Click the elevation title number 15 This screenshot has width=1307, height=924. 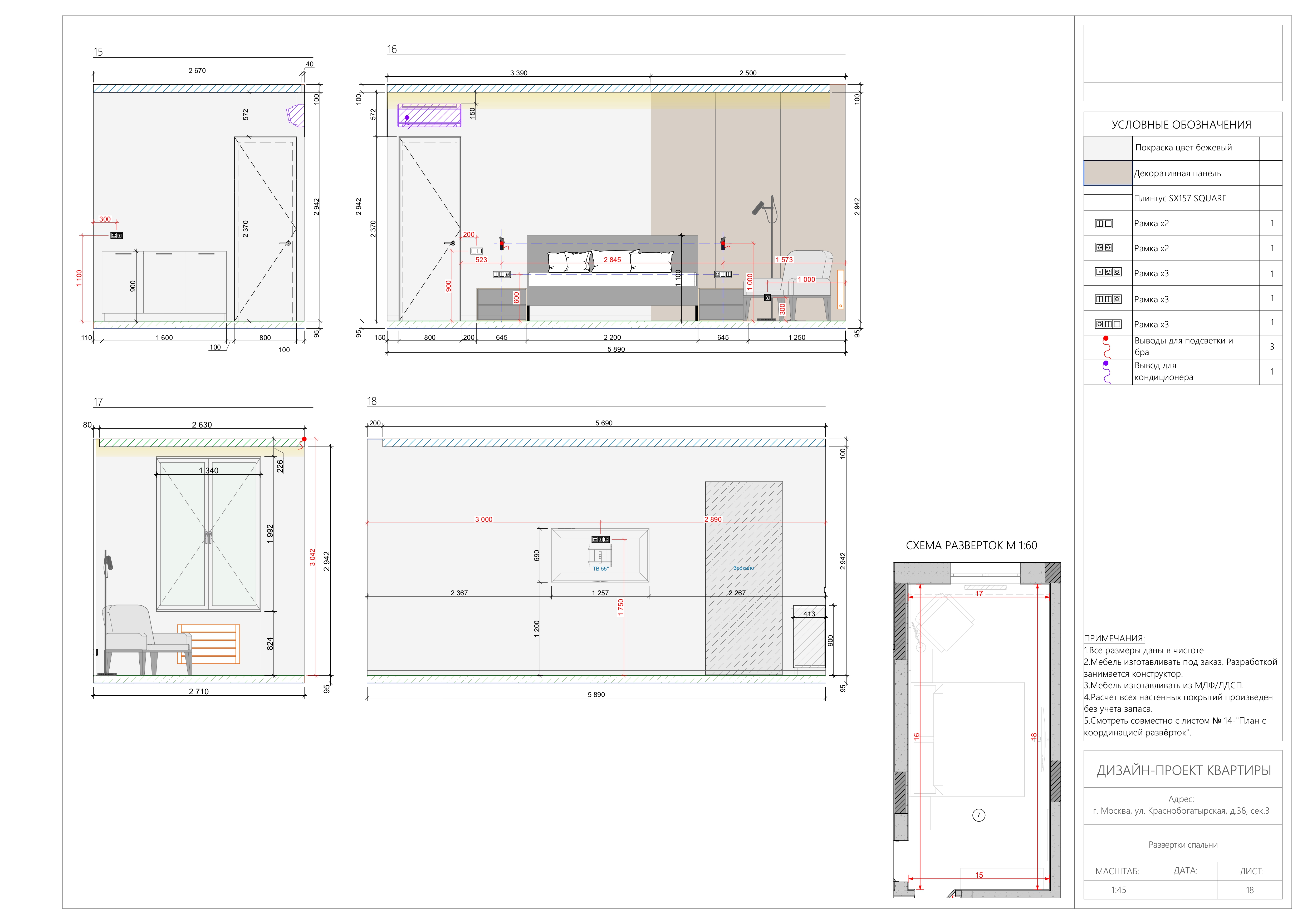pos(98,52)
